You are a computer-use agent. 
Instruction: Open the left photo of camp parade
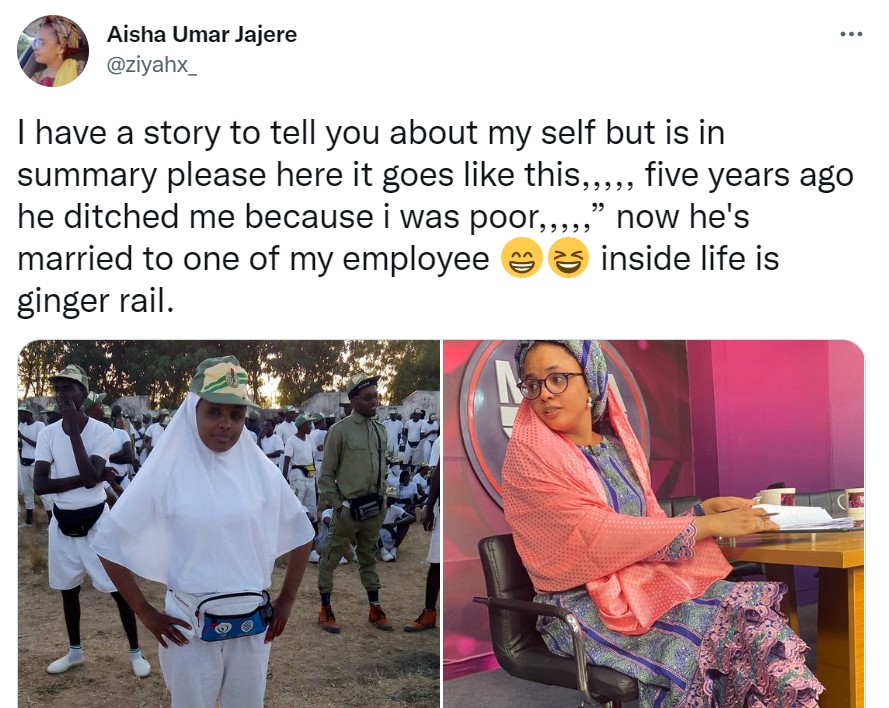click(x=228, y=523)
